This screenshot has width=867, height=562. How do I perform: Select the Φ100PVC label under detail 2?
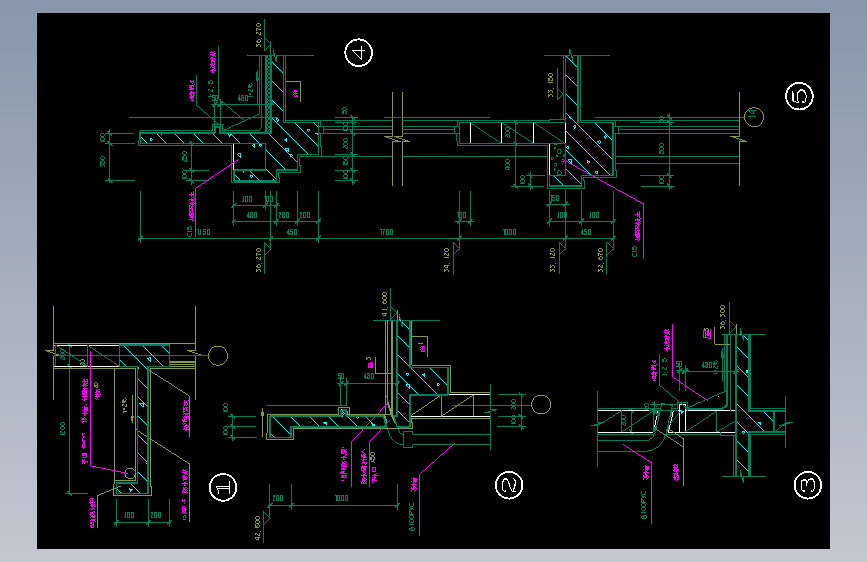pyautogui.click(x=411, y=518)
